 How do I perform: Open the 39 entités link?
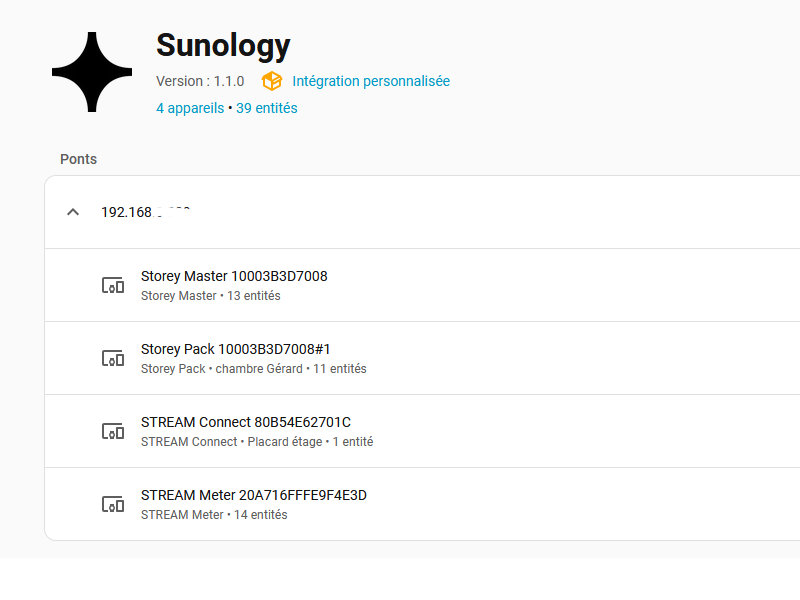pos(267,108)
